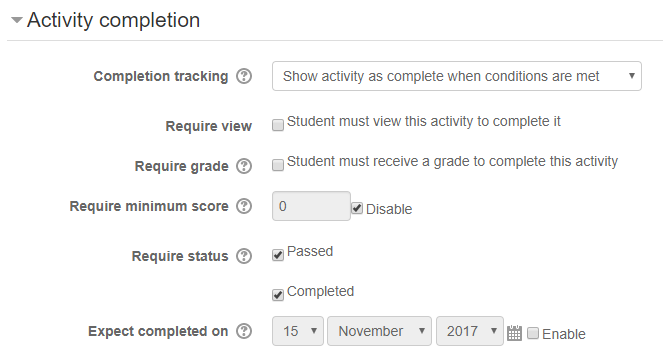This screenshot has height=362, width=663.
Task: Open help for Completion tracking
Action: click(x=244, y=77)
